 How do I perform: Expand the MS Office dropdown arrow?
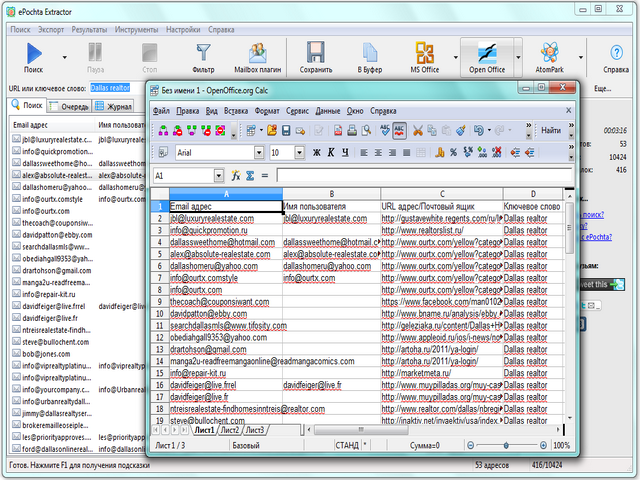click(x=456, y=57)
